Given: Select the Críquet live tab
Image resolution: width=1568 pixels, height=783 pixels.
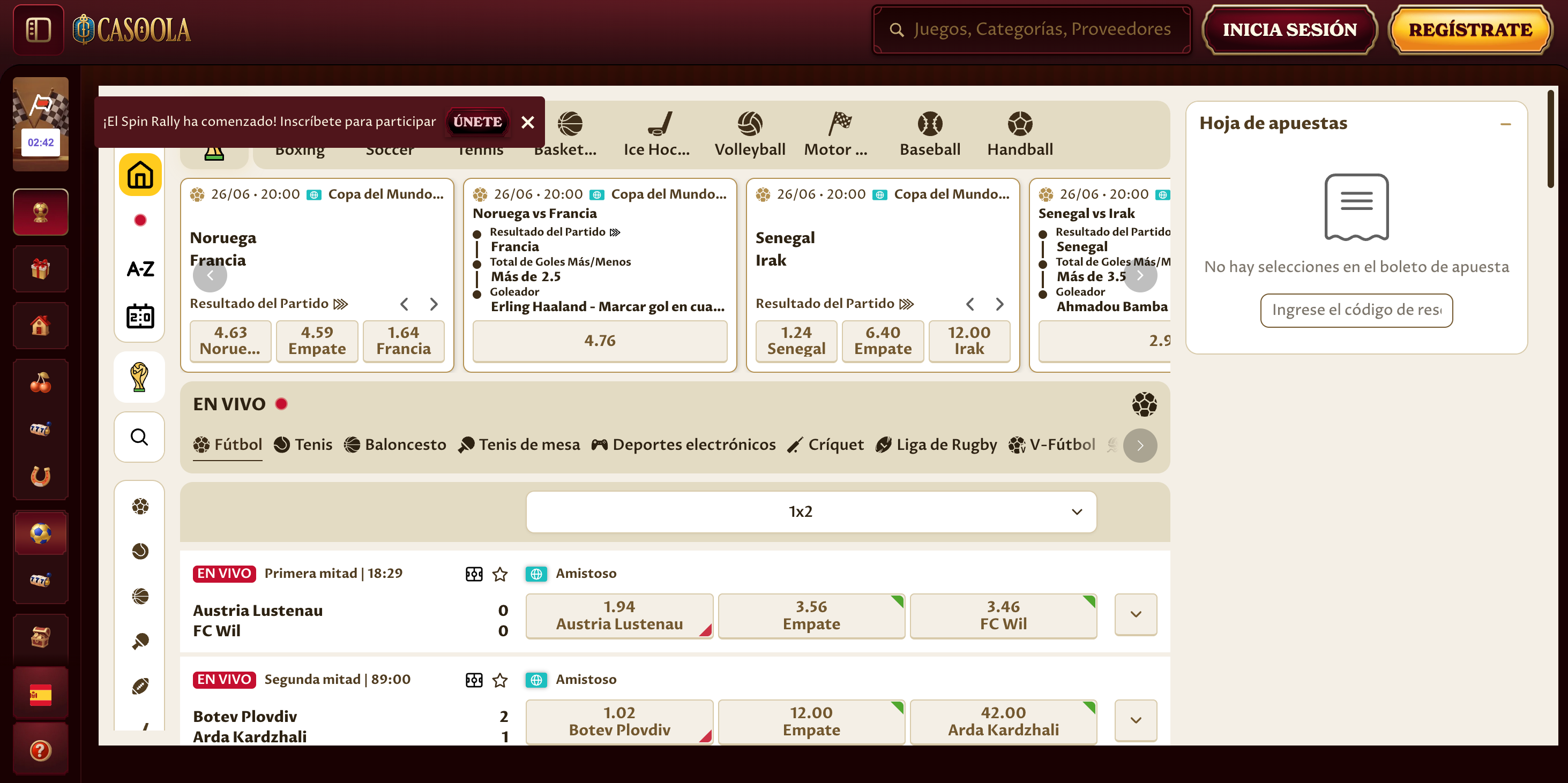Looking at the screenshot, I should pos(825,445).
